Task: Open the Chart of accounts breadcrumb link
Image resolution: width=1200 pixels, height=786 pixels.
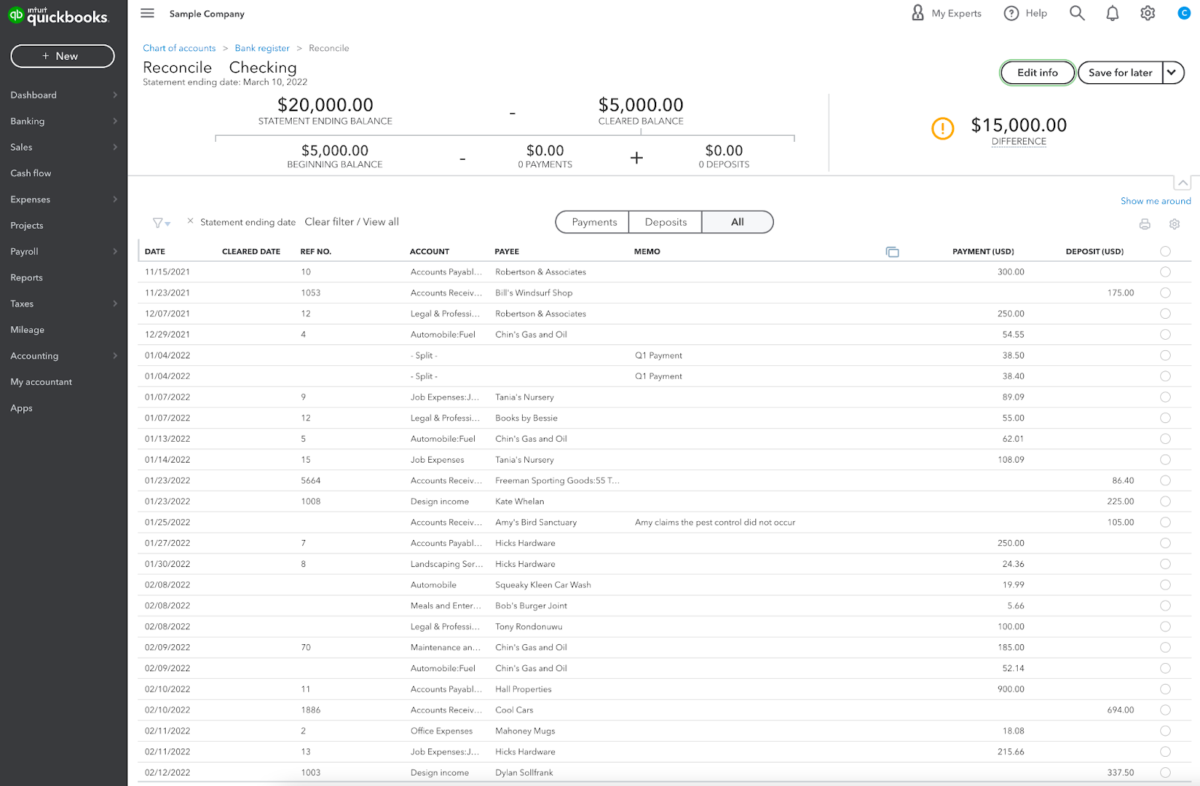Action: 179,47
